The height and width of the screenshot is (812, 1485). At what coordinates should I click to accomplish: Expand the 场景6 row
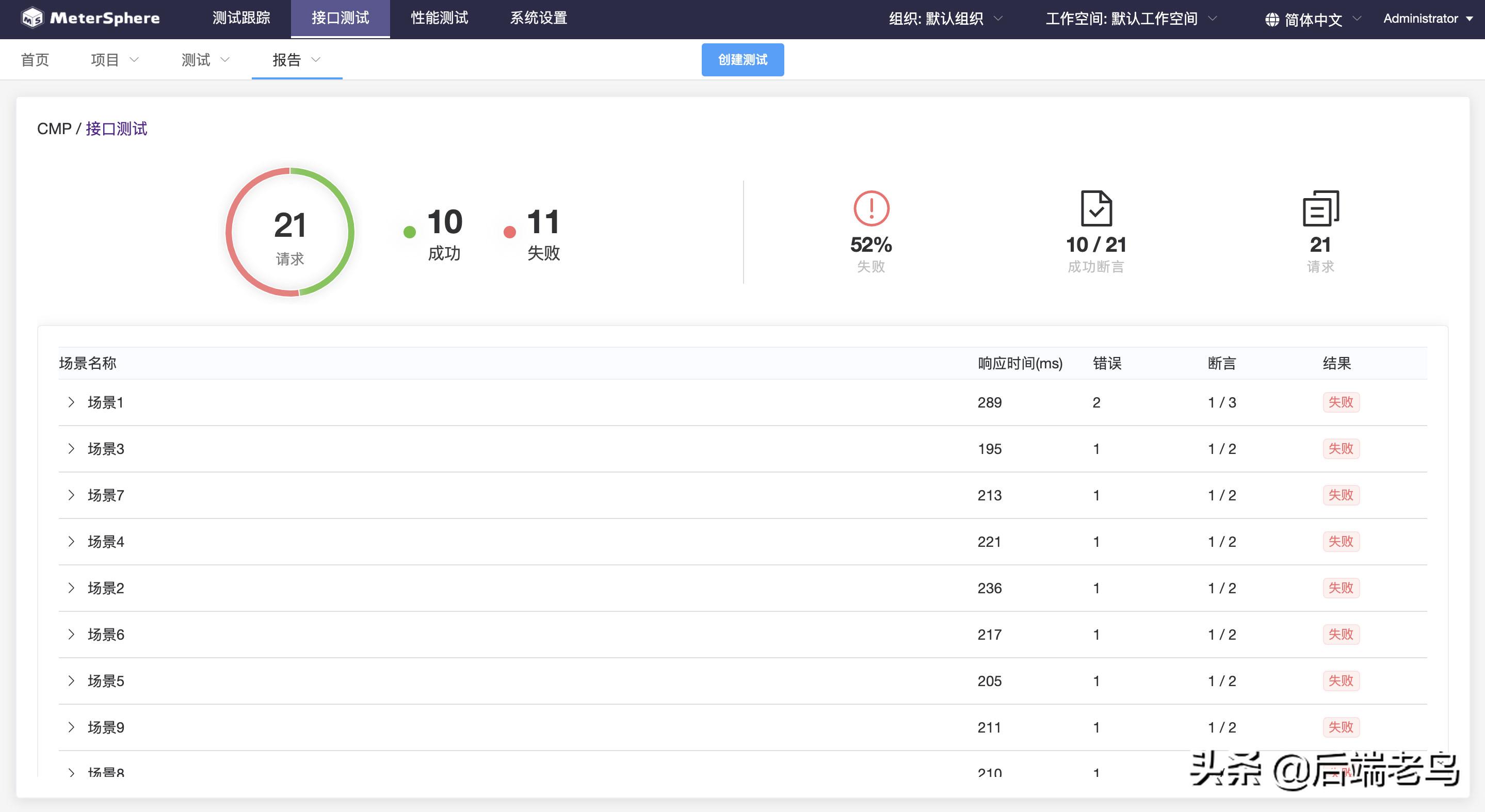click(71, 635)
